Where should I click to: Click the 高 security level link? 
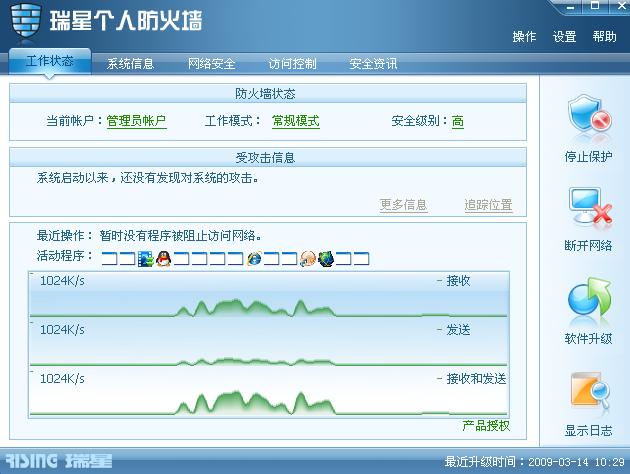[458, 121]
